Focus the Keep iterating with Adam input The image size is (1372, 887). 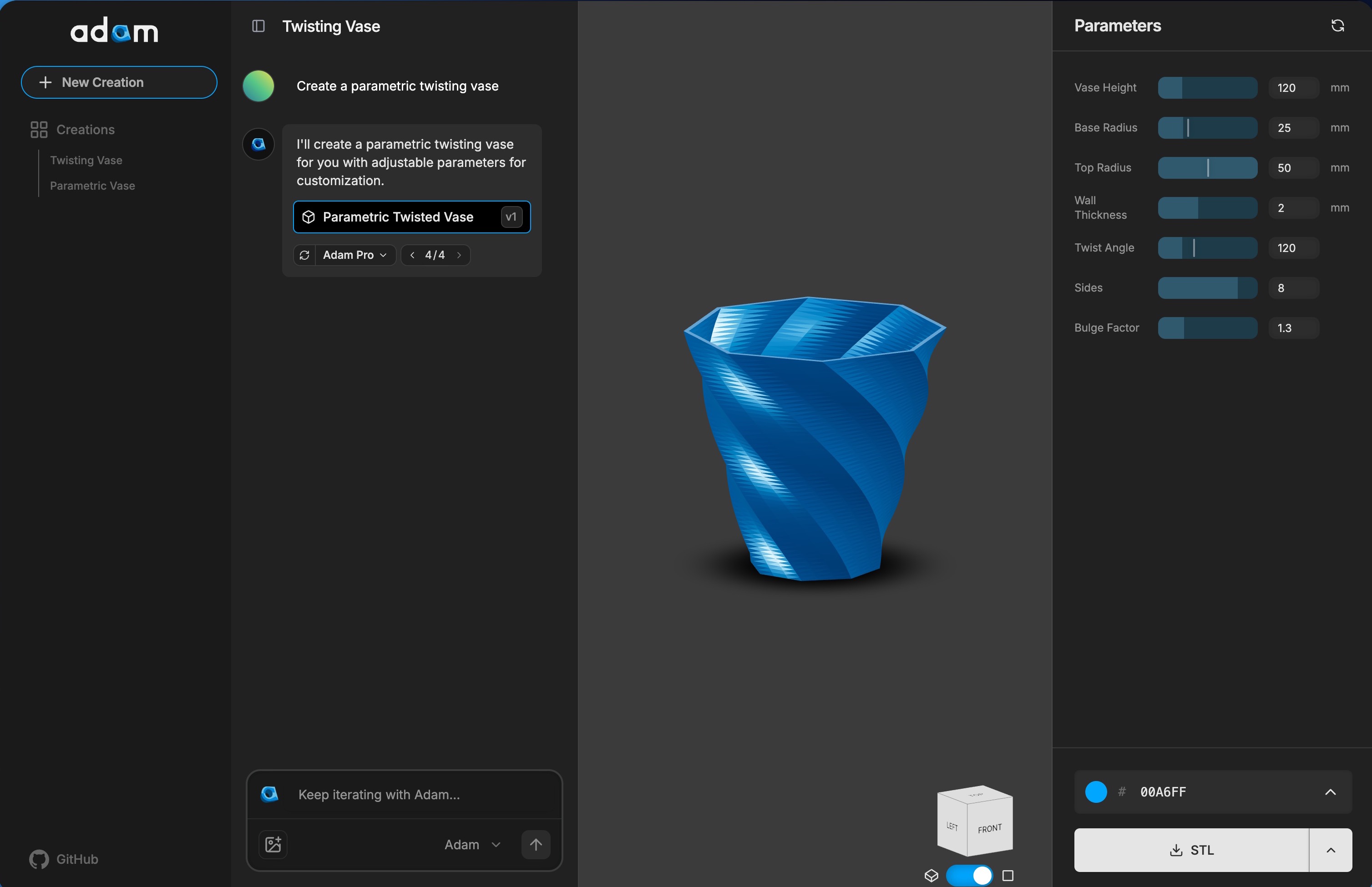click(x=404, y=794)
